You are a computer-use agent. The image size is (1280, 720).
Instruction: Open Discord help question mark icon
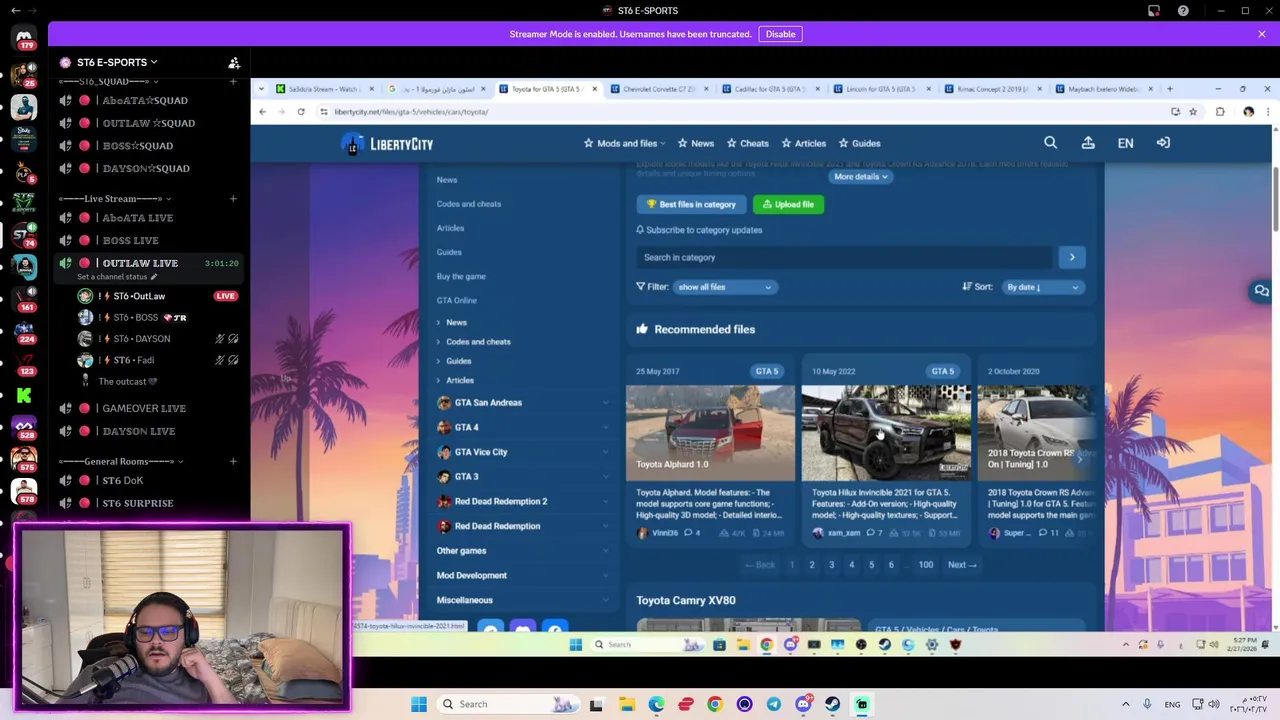pyautogui.click(x=1183, y=10)
